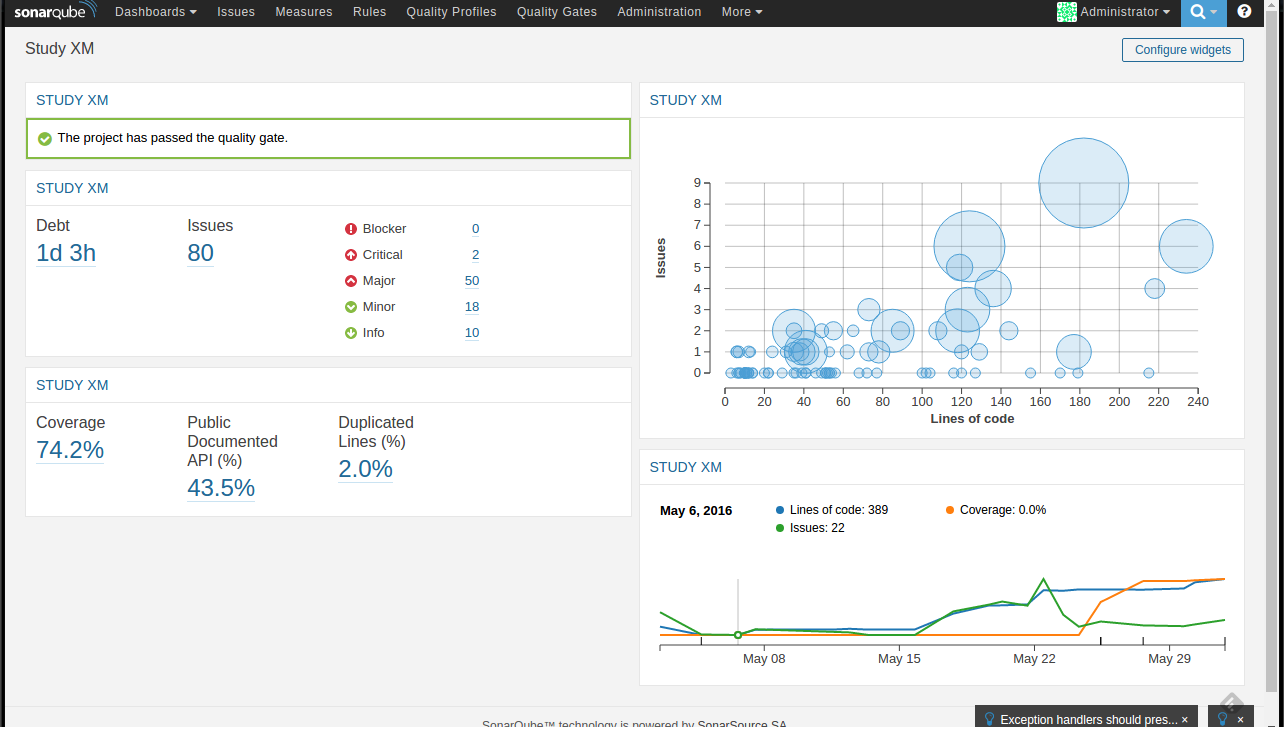1284x740 pixels.
Task: Click the Lines of code axis label
Action: click(x=972, y=419)
